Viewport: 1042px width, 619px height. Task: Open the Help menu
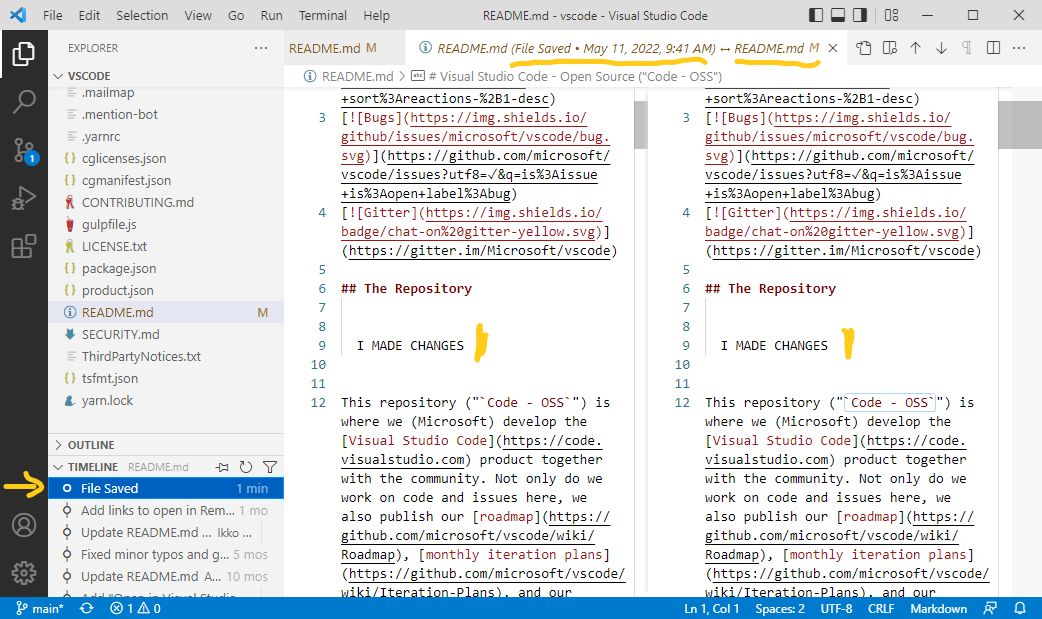click(x=376, y=15)
